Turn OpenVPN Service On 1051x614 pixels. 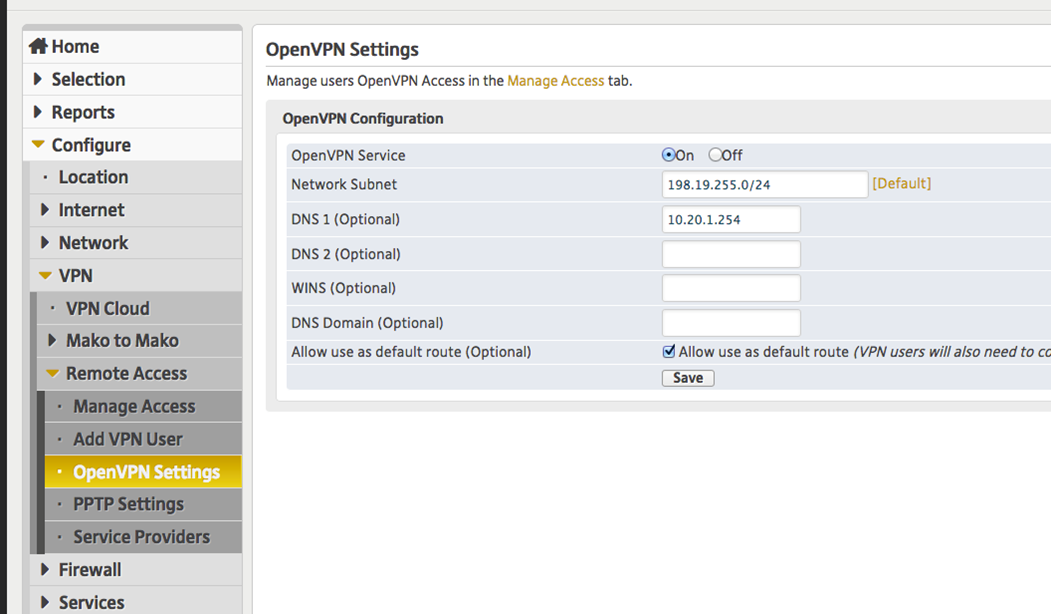(668, 155)
